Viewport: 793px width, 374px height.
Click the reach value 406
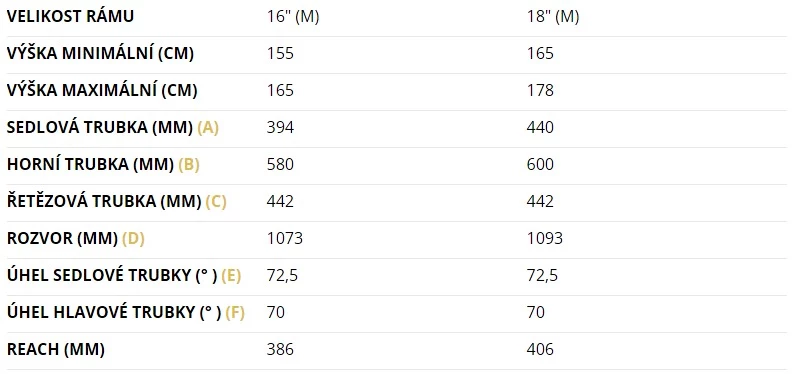pos(540,350)
